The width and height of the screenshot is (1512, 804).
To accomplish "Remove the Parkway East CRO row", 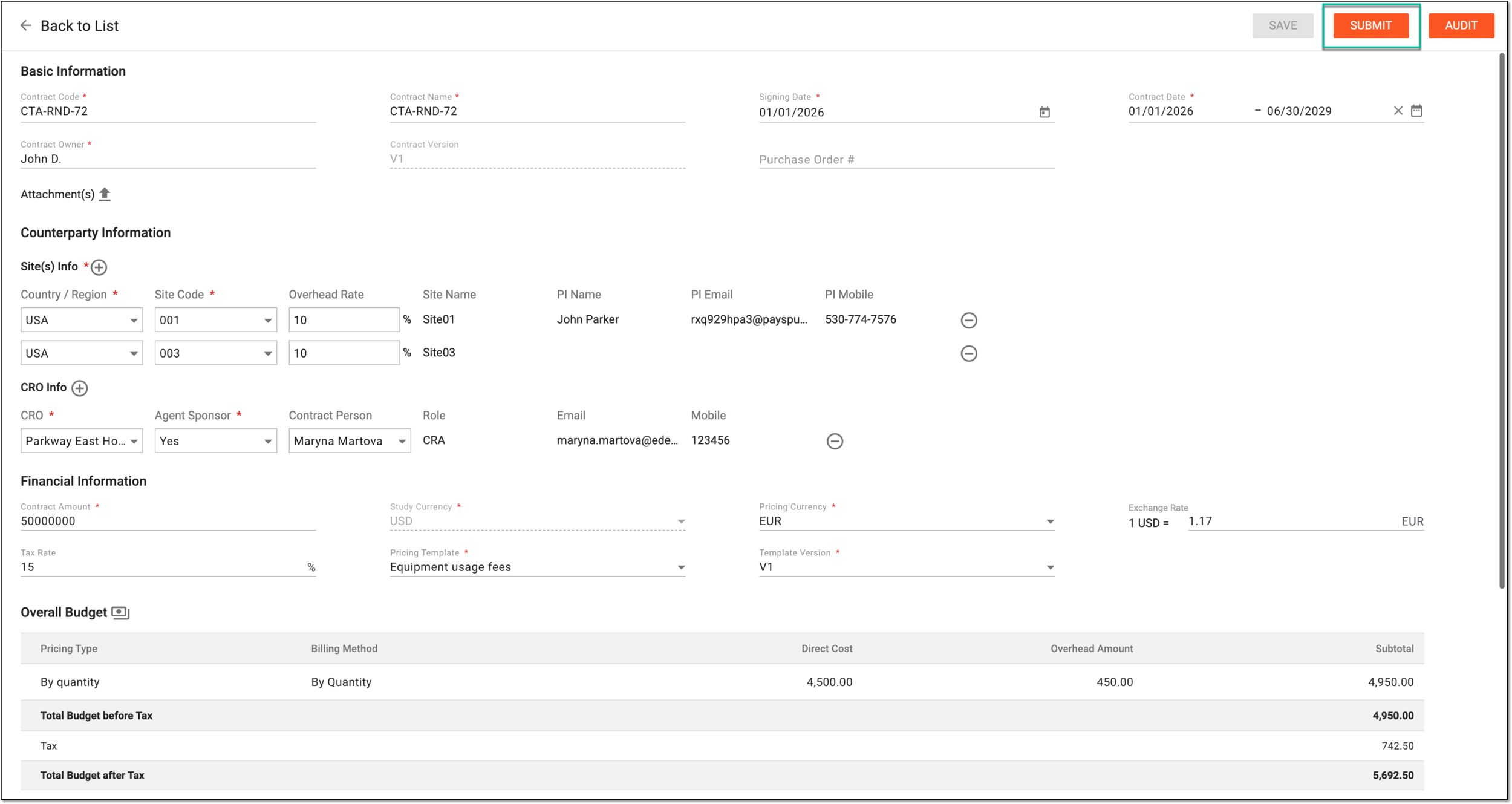I will pyautogui.click(x=835, y=441).
